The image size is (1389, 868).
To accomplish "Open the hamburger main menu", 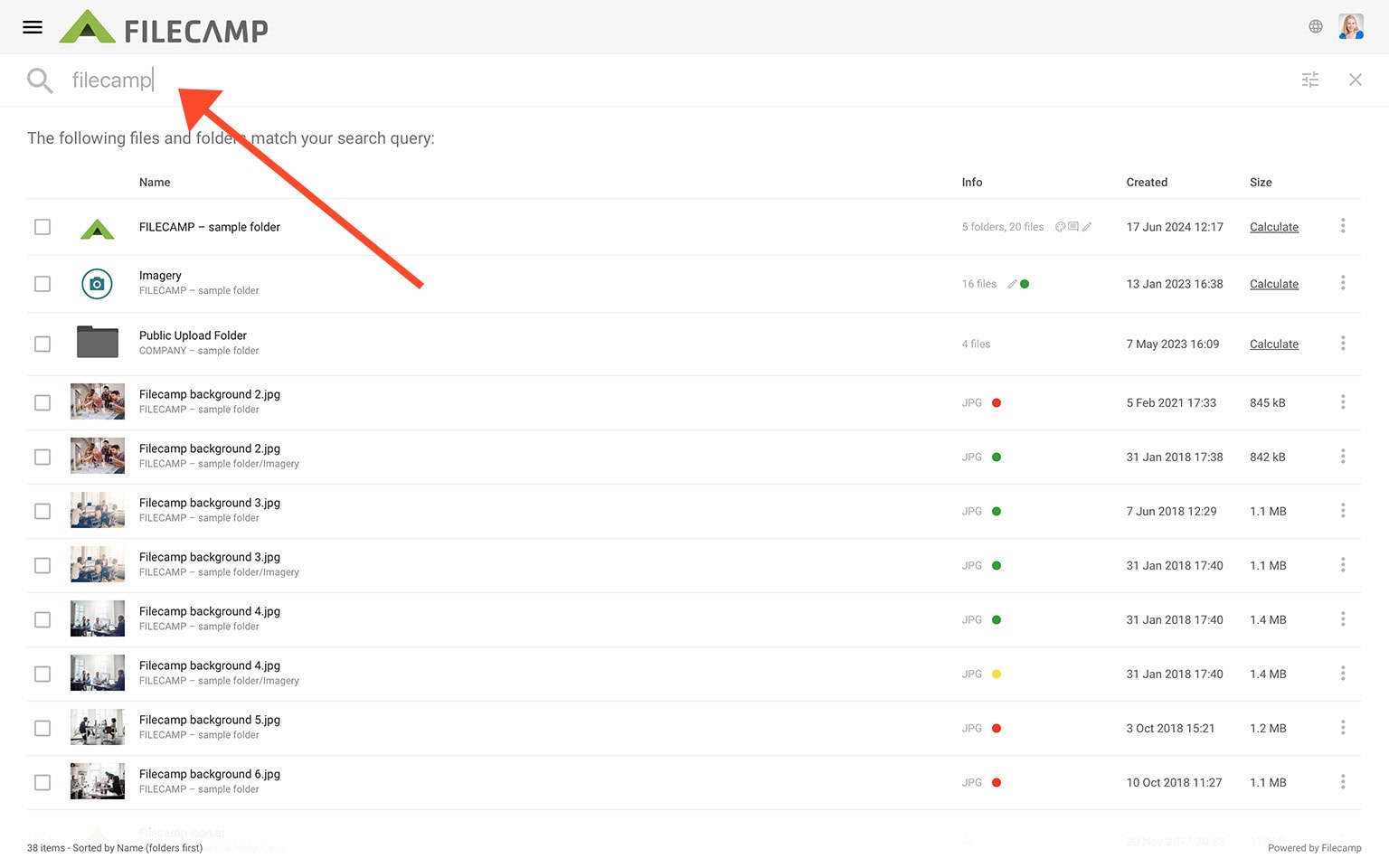I will (33, 27).
